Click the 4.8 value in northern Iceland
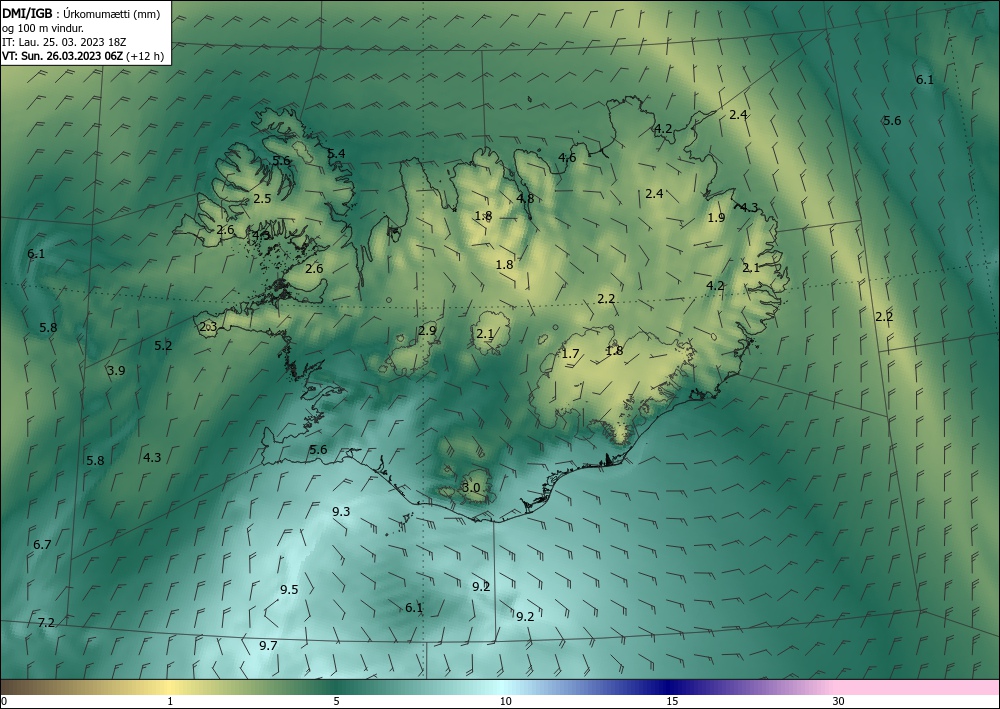This screenshot has width=1000, height=709. tap(525, 198)
